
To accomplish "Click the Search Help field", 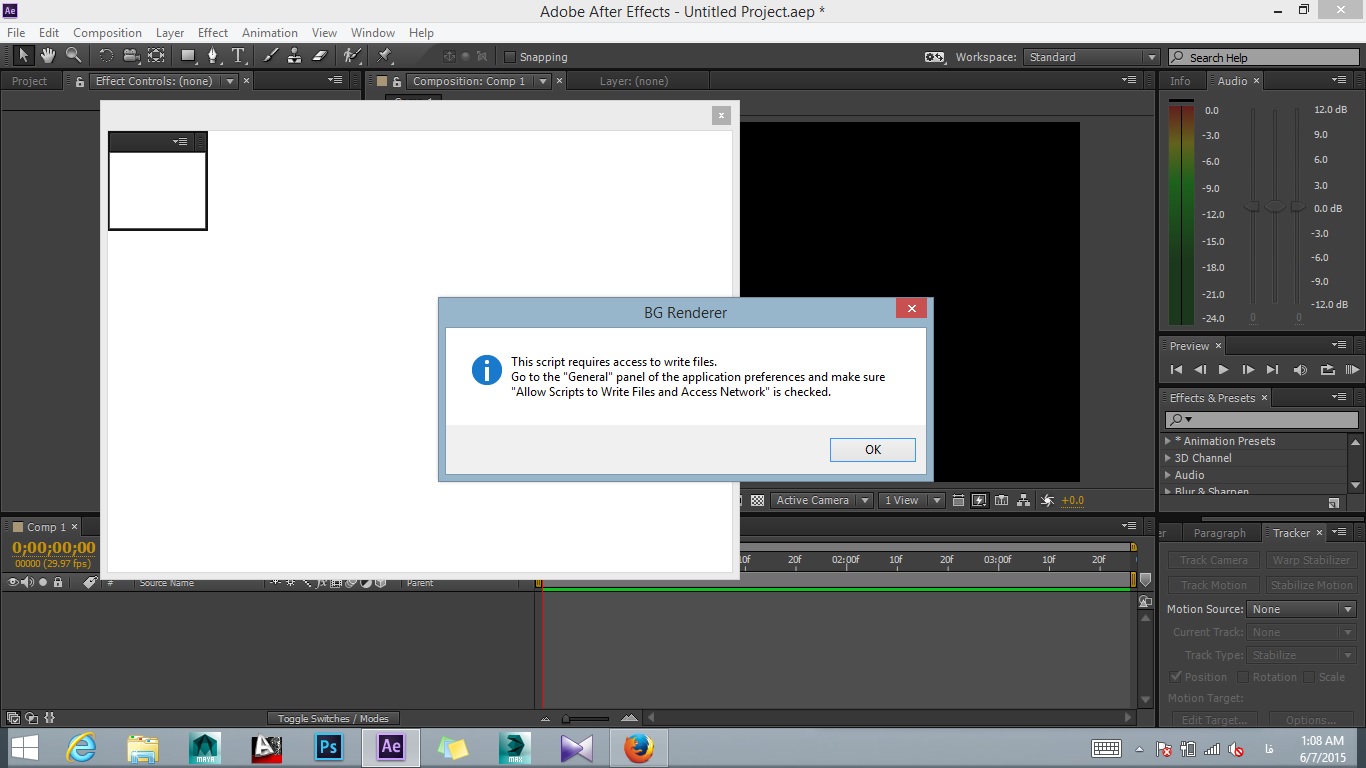I will coord(1262,57).
